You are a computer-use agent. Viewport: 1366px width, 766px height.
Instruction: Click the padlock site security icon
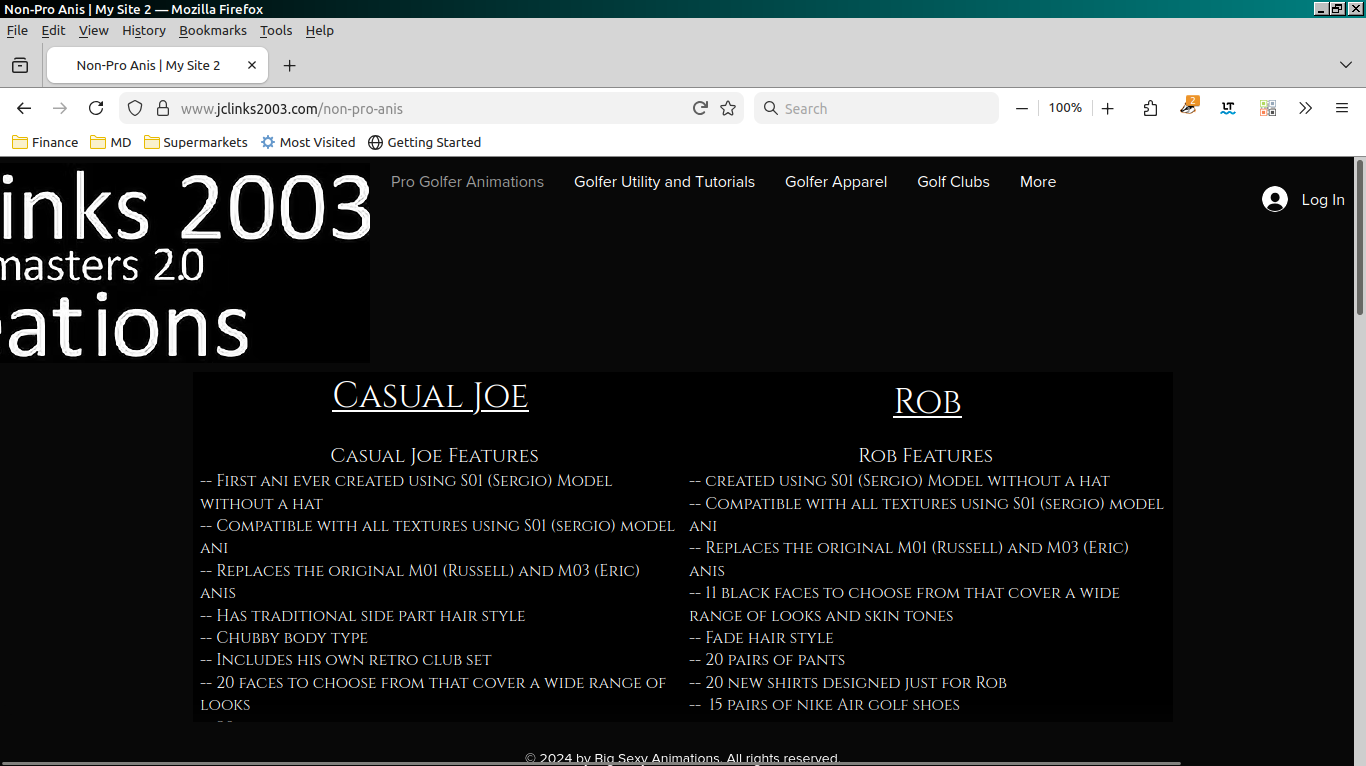pyautogui.click(x=162, y=108)
